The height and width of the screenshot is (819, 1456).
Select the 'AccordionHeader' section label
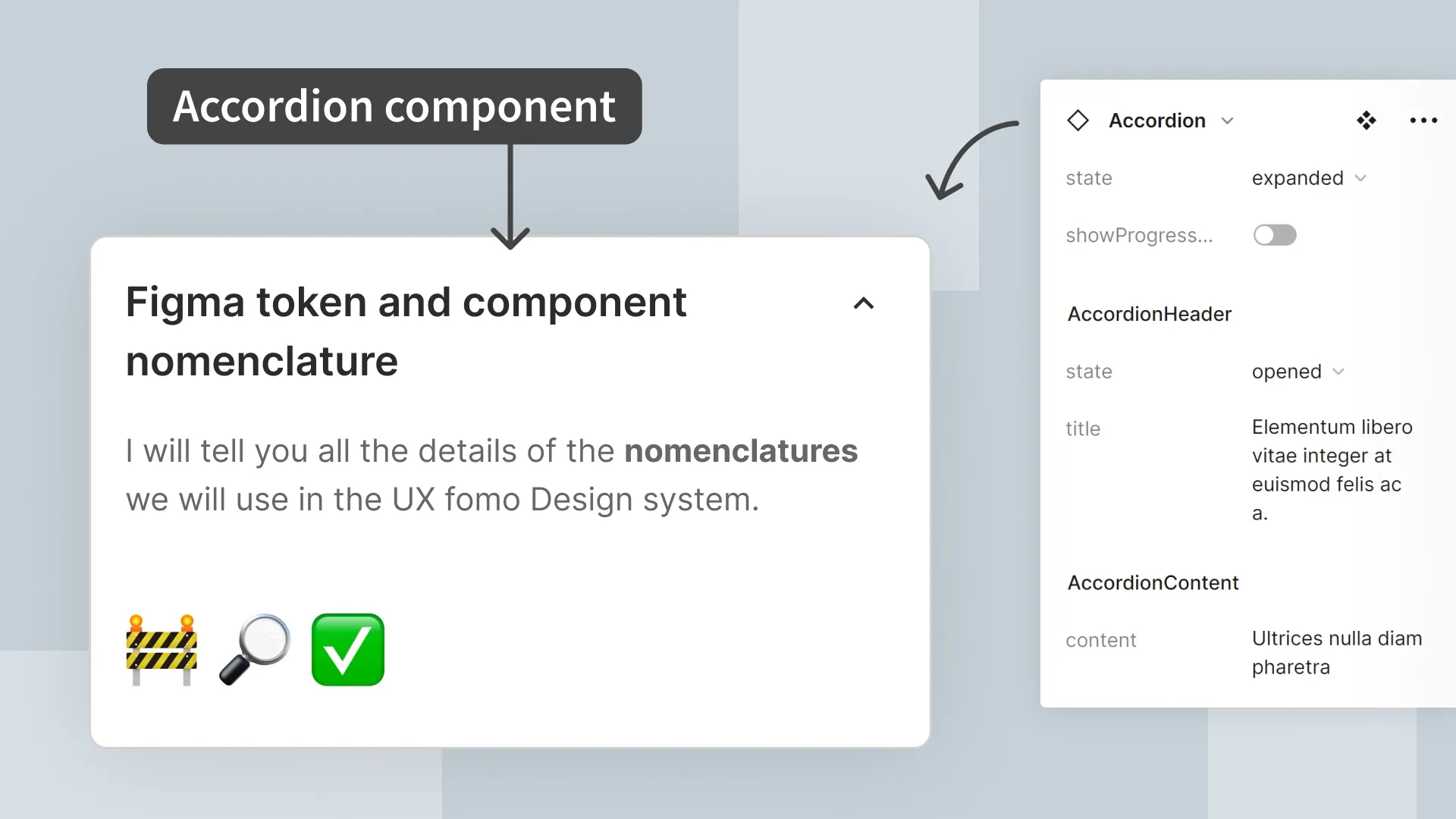pyautogui.click(x=1149, y=314)
